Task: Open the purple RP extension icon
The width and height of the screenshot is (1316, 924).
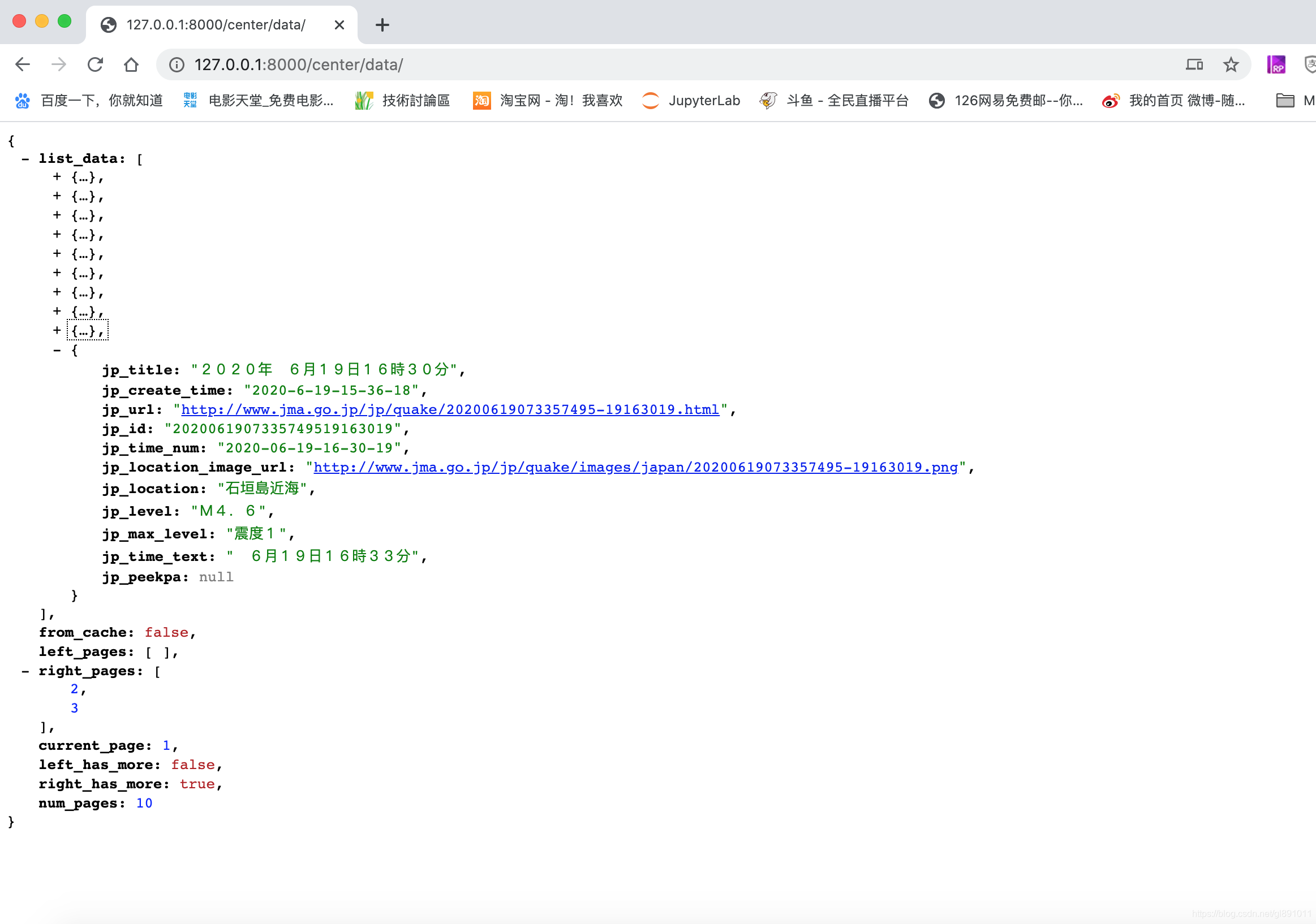Action: tap(1276, 64)
